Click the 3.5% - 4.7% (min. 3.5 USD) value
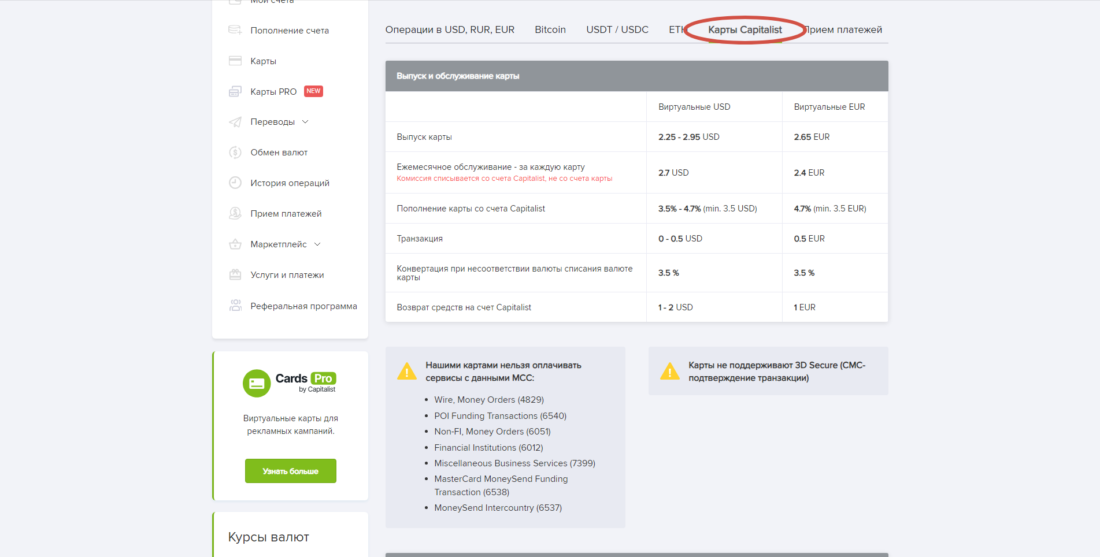 tap(707, 208)
